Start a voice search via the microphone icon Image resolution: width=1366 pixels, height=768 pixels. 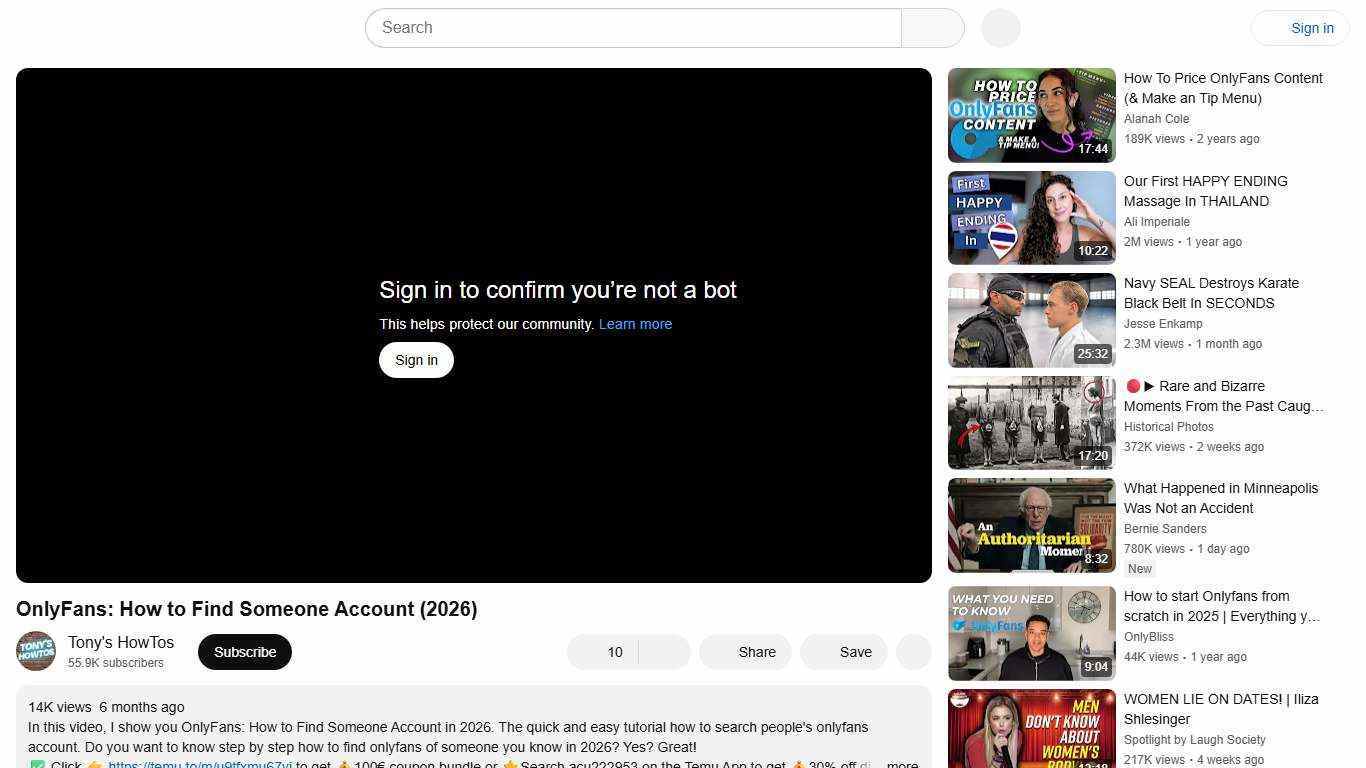(999, 27)
